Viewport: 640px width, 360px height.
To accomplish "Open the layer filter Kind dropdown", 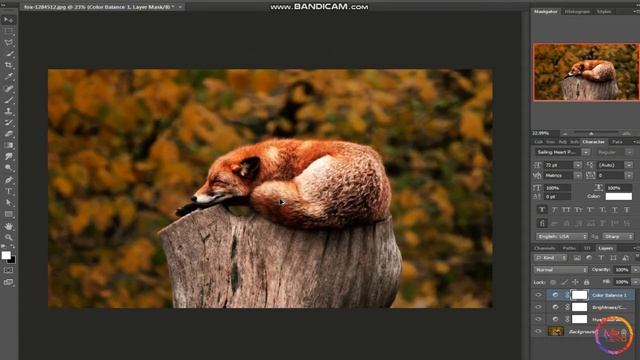I will pyautogui.click(x=550, y=258).
